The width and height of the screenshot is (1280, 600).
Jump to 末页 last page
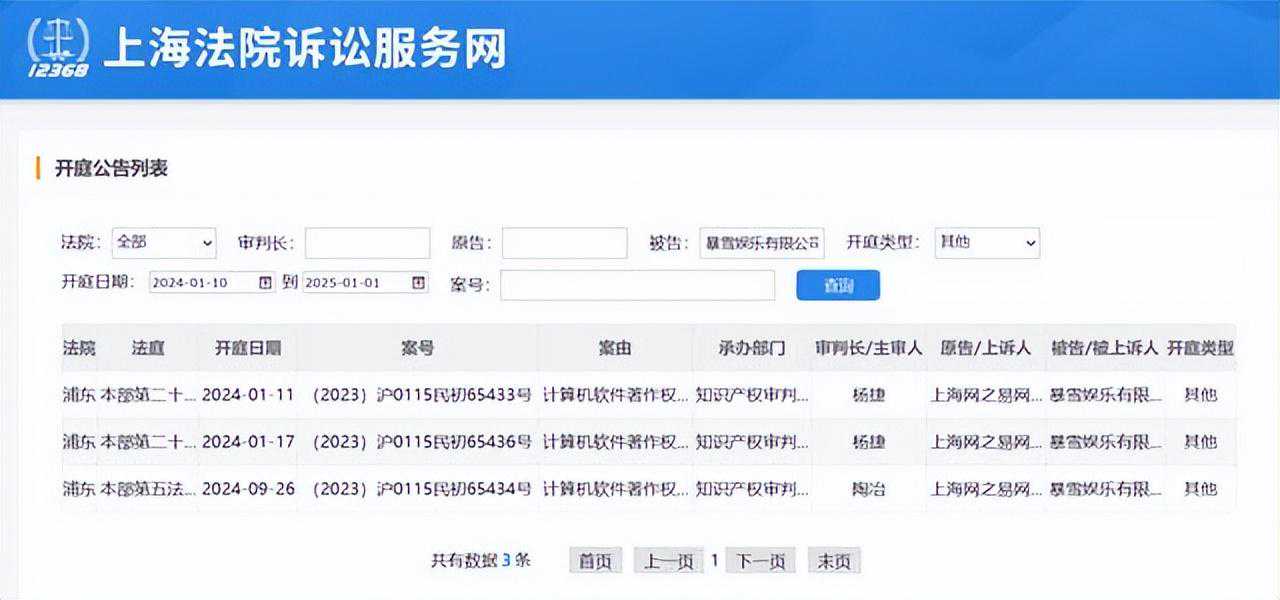tap(834, 561)
